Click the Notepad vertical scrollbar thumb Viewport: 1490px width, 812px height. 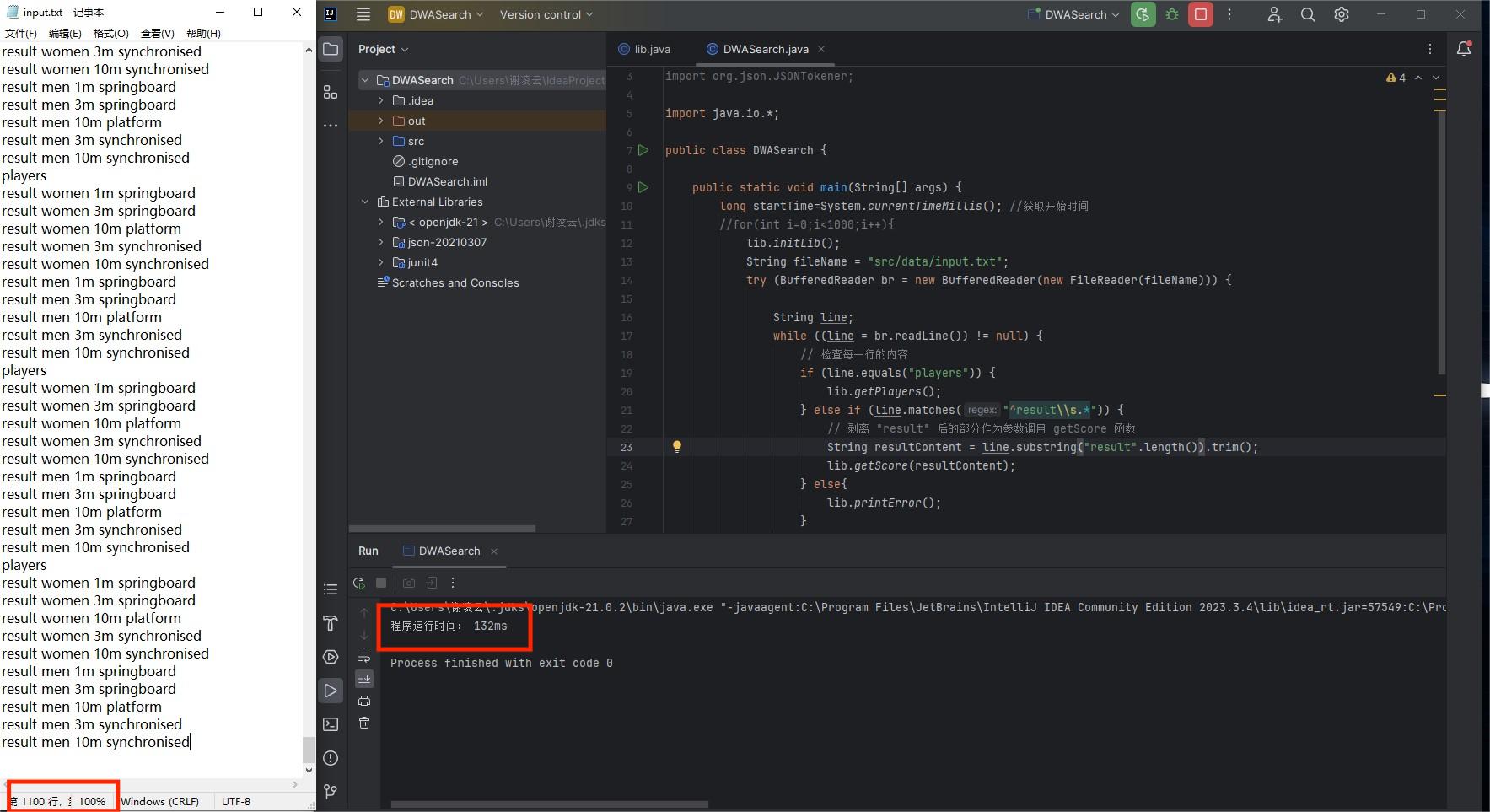[309, 749]
